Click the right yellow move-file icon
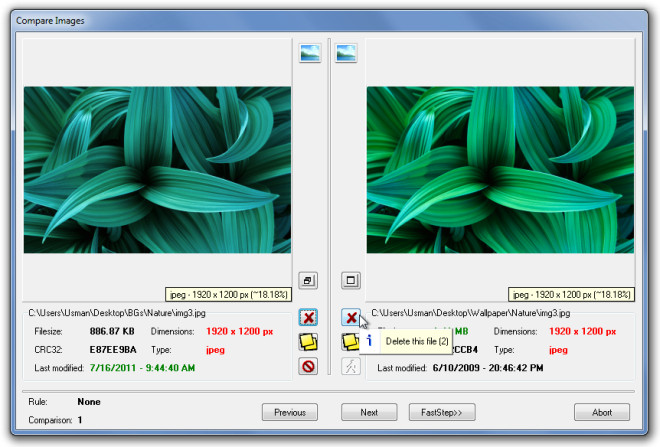Viewport: 660px width, 447px height. click(x=350, y=342)
